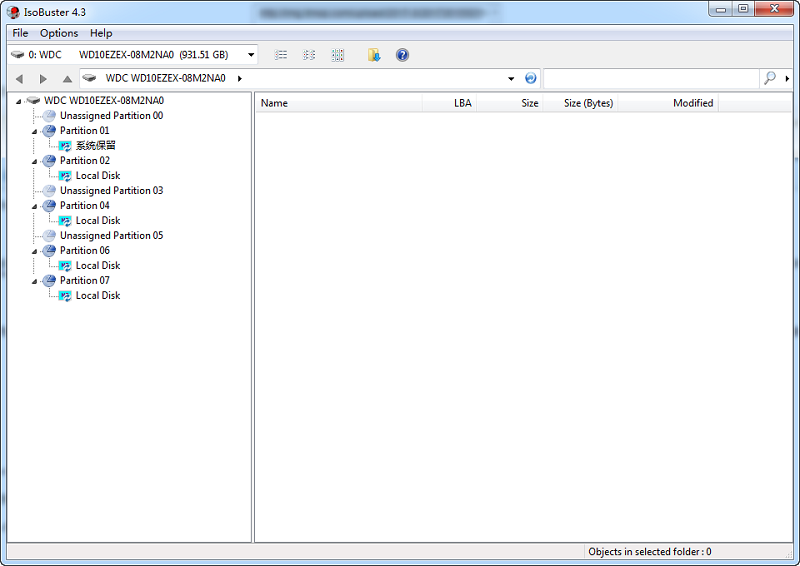Sort by the Modified column header
800x566 pixels.
tap(668, 103)
